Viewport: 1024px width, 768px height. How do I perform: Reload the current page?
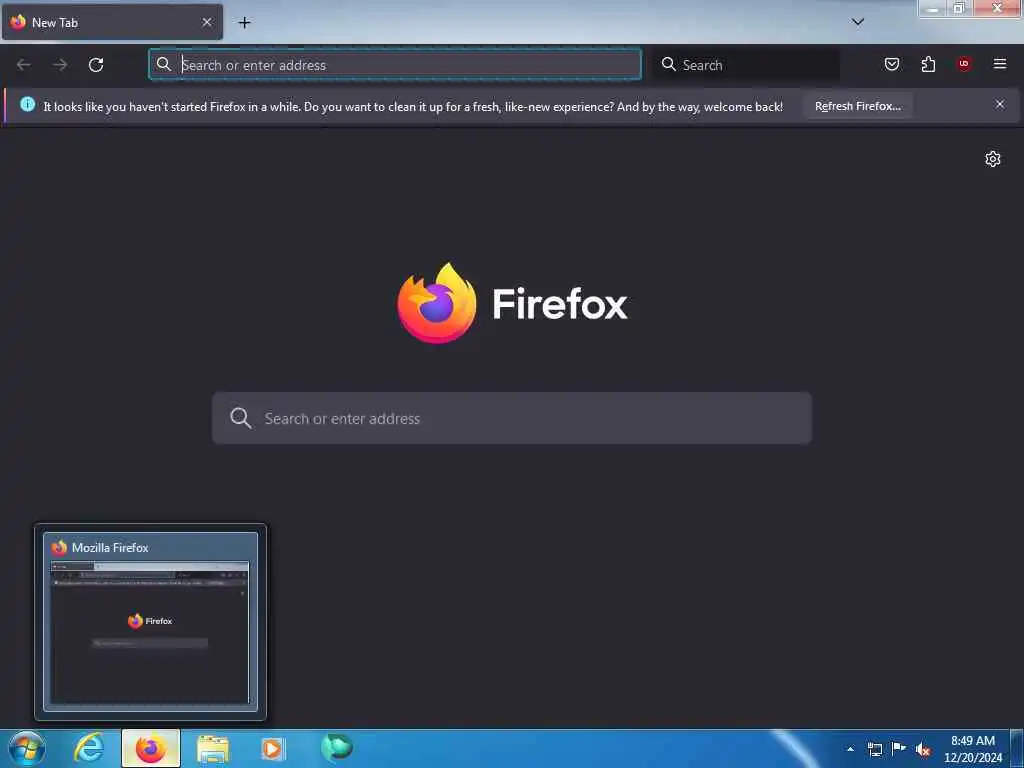click(96, 65)
